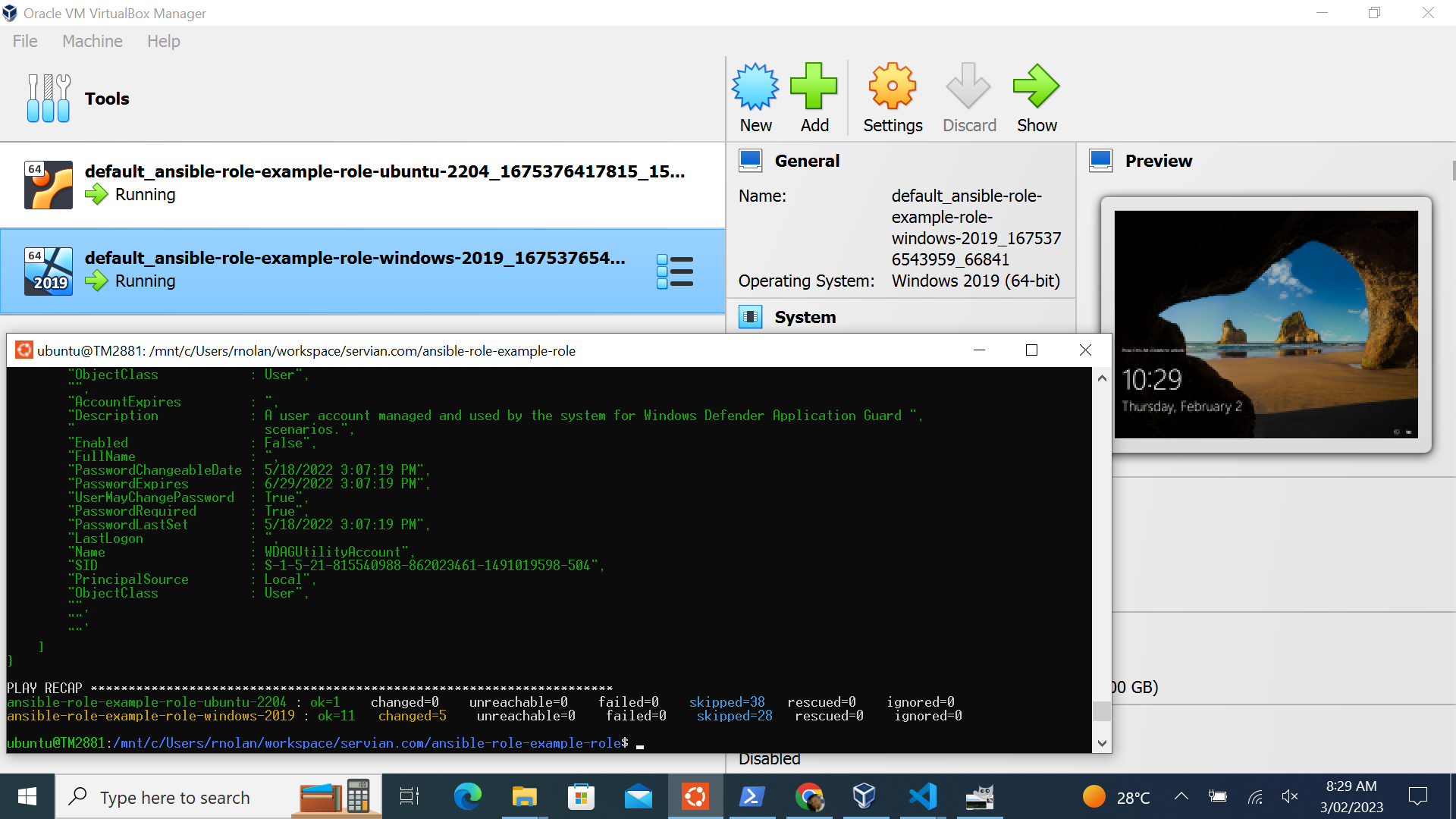The height and width of the screenshot is (819, 1456).
Task: Click the Windows 2019 preview thumbnail
Action: coord(1266,325)
